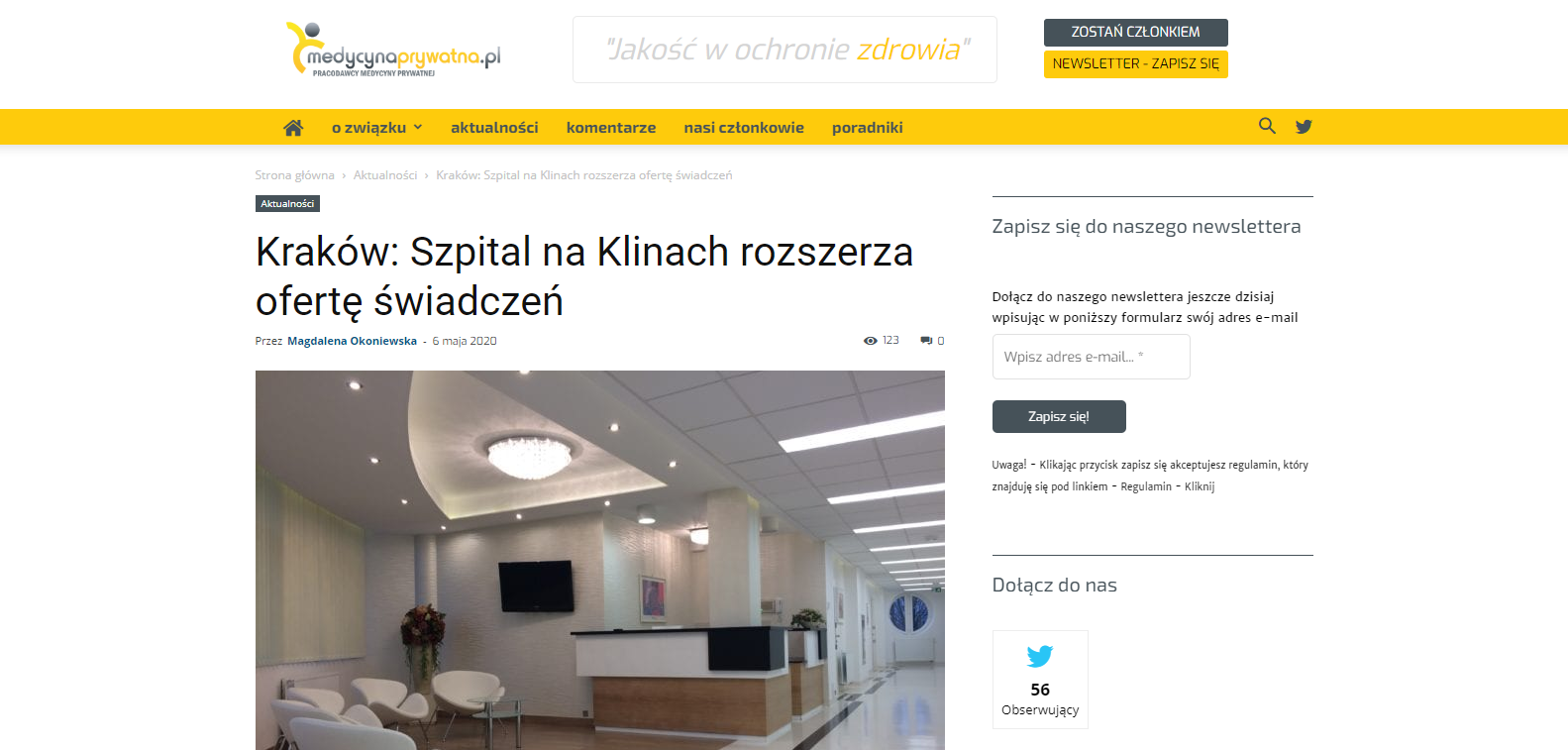Click the home icon in navigation bar
This screenshot has width=1568, height=750.
293,128
